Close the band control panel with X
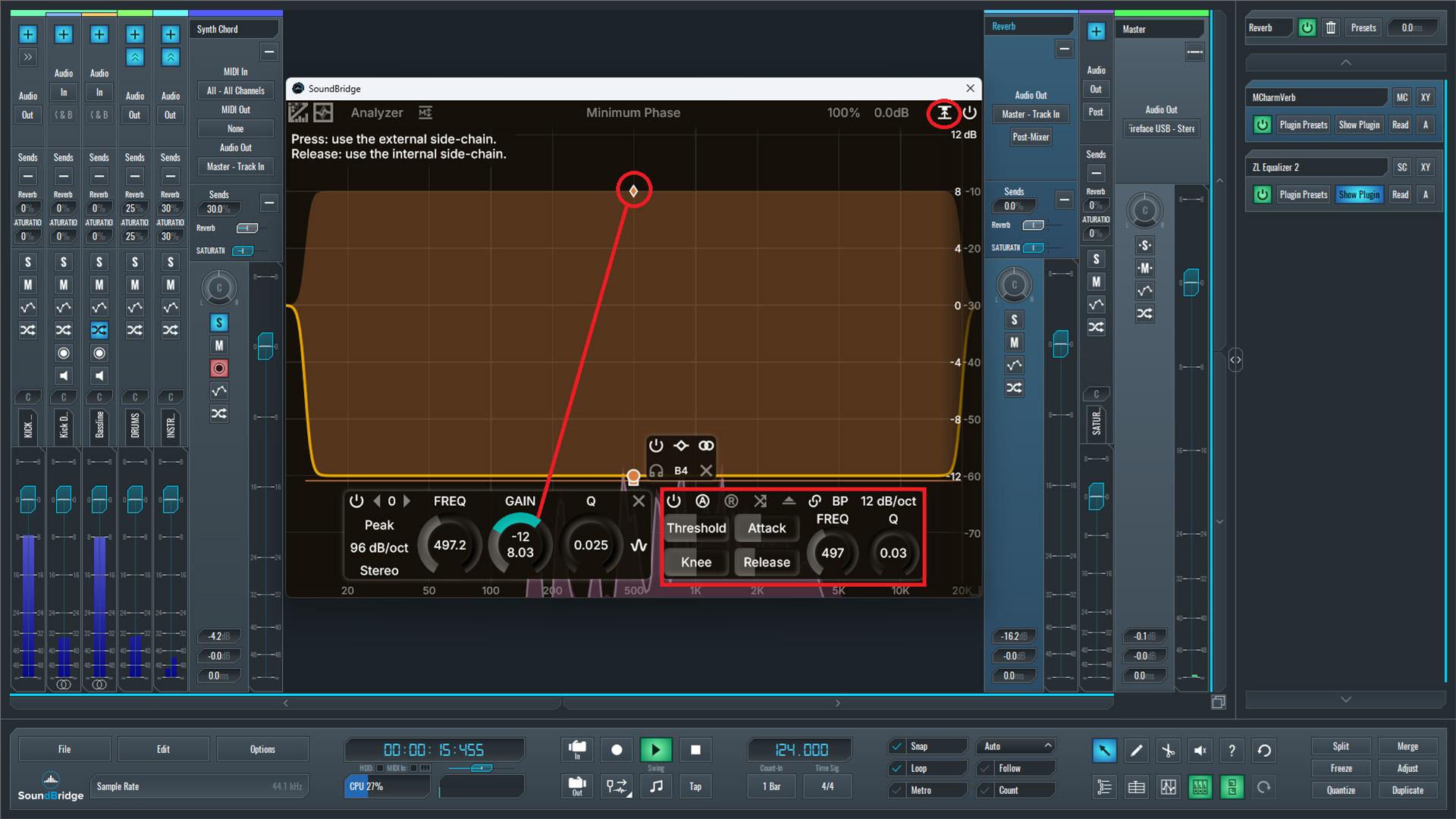 pos(639,501)
